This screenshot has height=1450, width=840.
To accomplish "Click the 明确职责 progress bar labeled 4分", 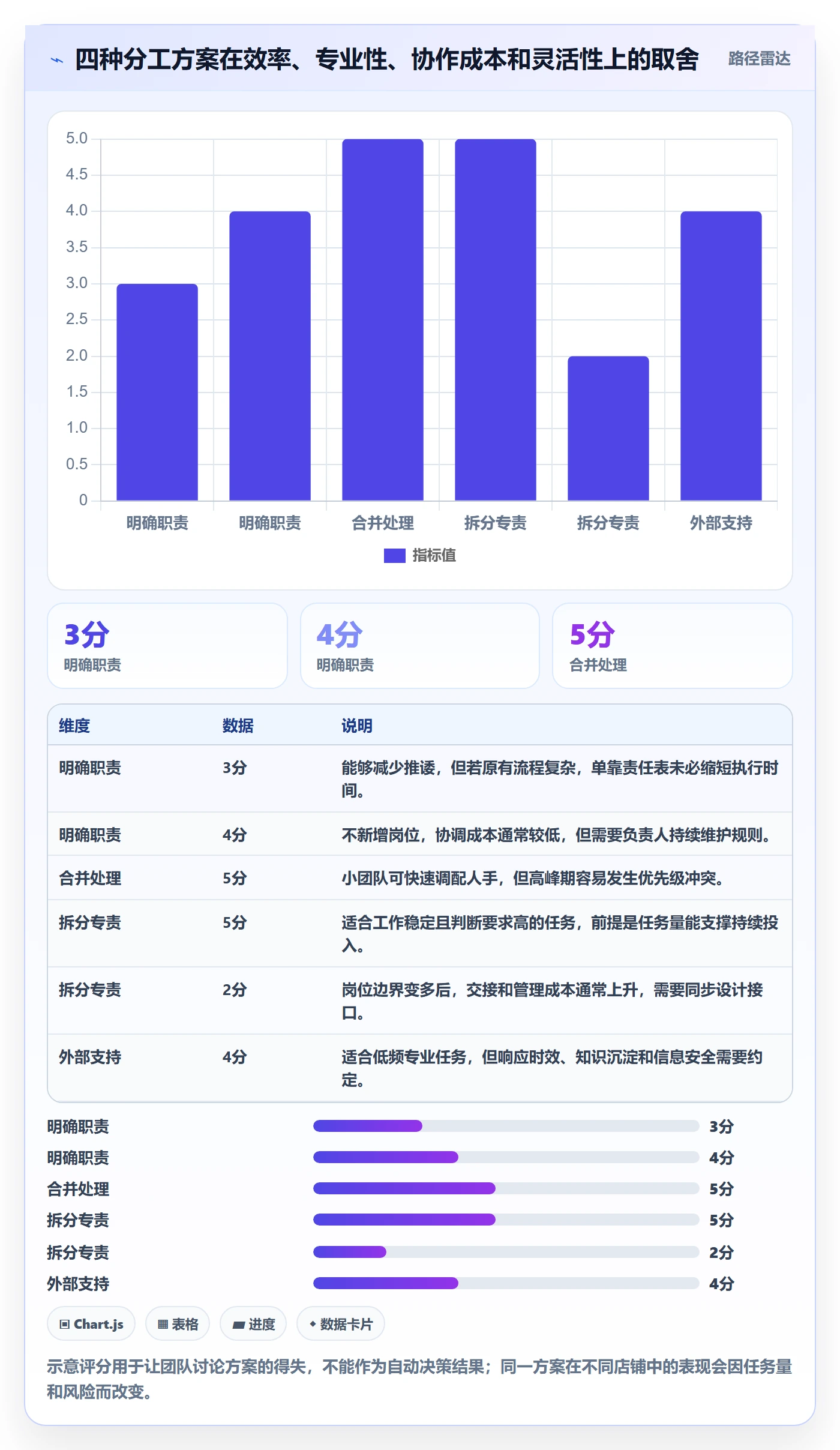I will click(x=506, y=1157).
